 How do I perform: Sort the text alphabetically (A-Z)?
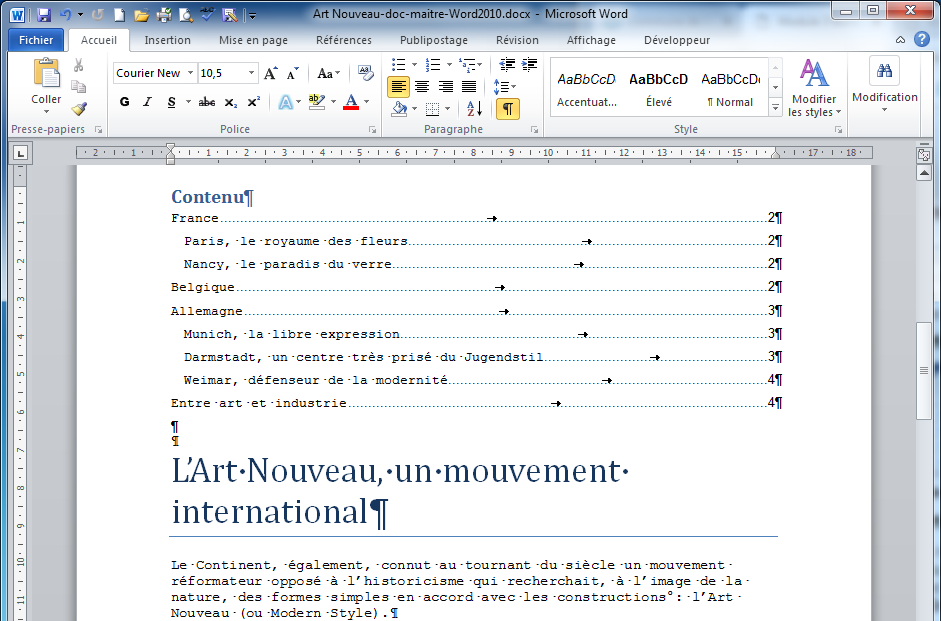point(474,109)
